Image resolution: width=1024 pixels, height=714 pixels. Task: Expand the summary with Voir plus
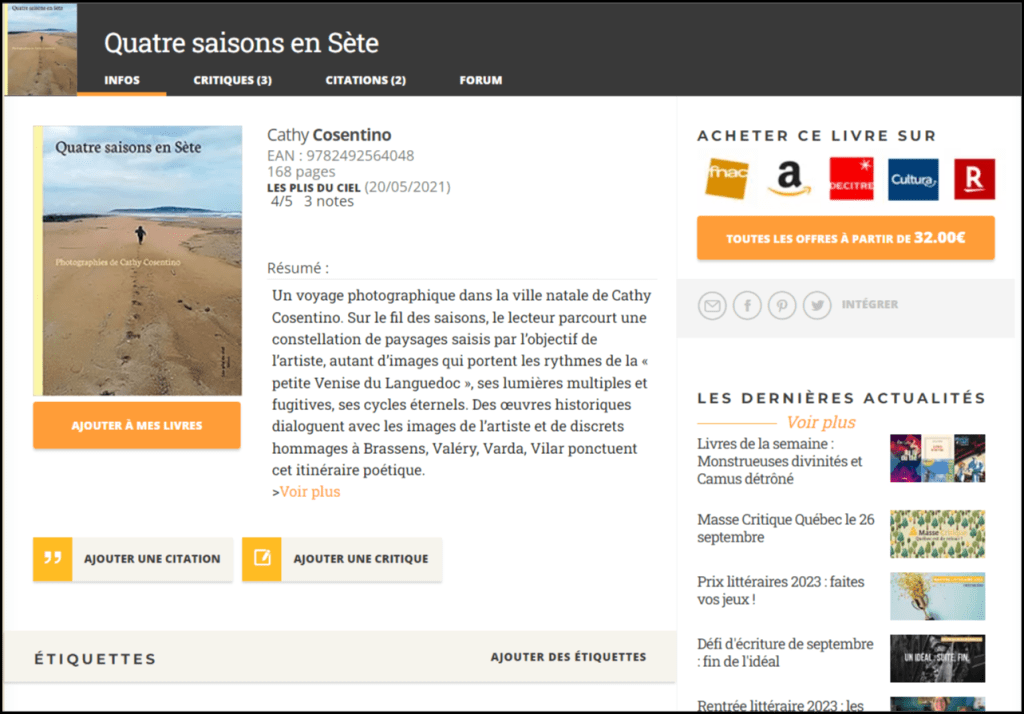pyautogui.click(x=309, y=491)
